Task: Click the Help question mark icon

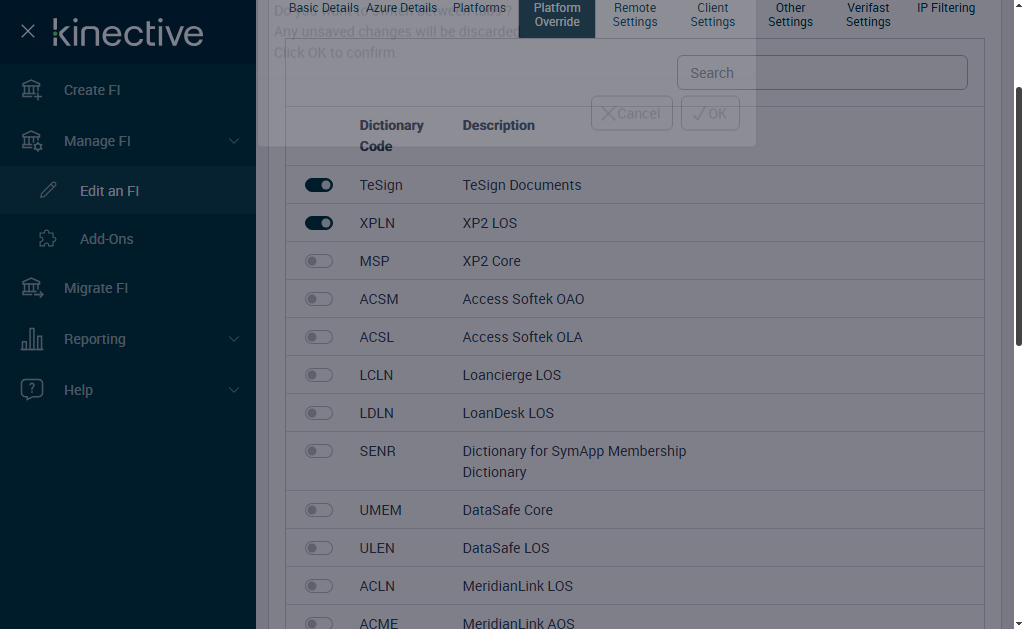Action: (31, 389)
